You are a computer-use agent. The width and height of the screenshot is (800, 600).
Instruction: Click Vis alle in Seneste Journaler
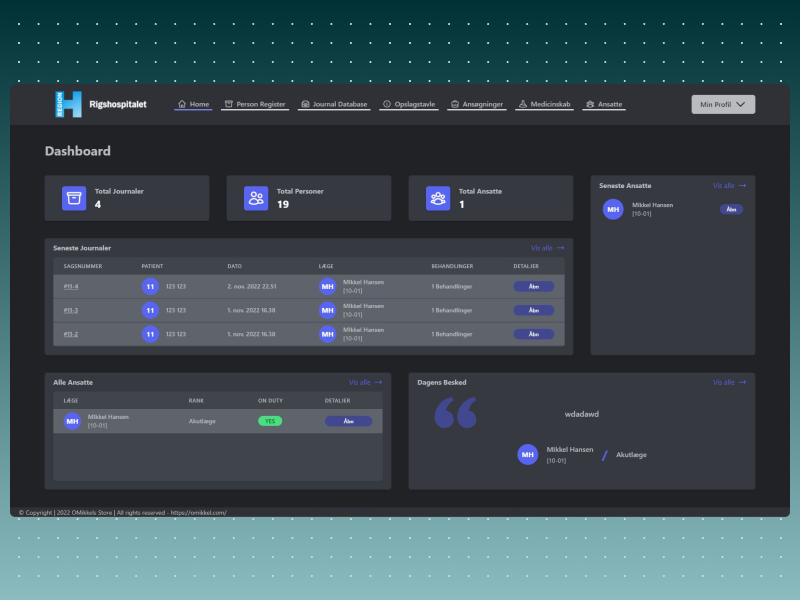547,248
